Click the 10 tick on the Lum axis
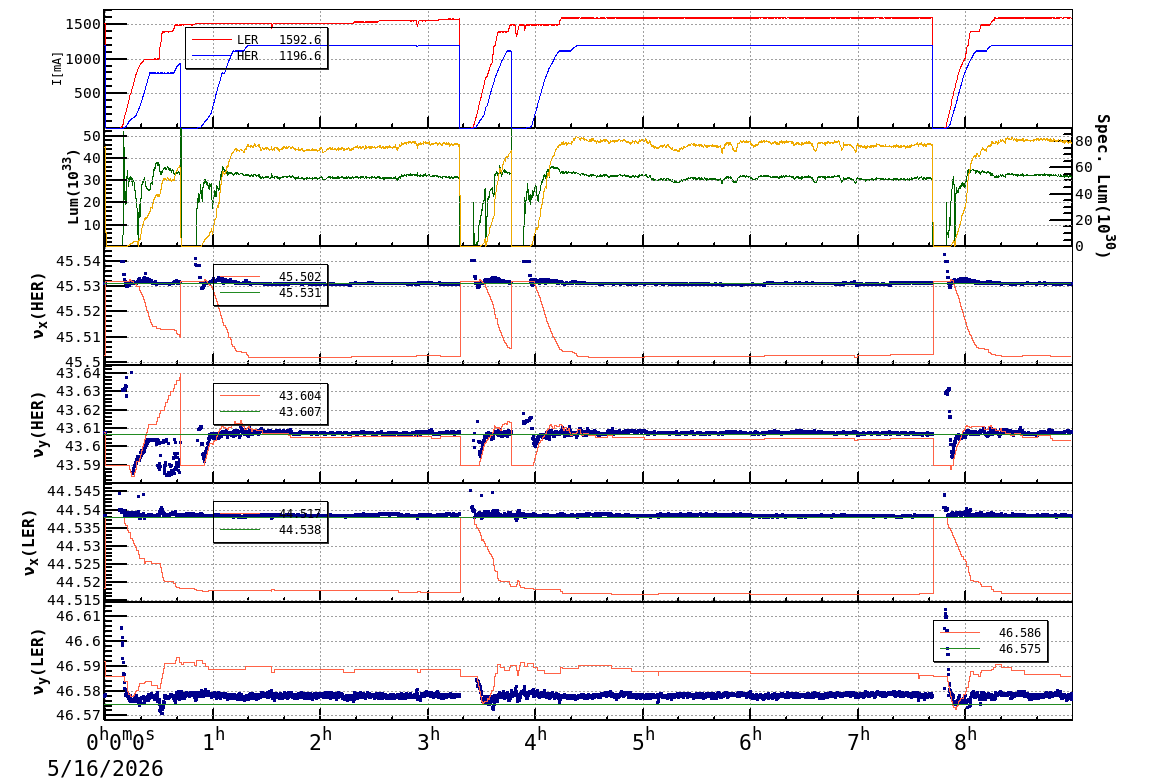This screenshot has width=1154, height=782. click(x=92, y=224)
